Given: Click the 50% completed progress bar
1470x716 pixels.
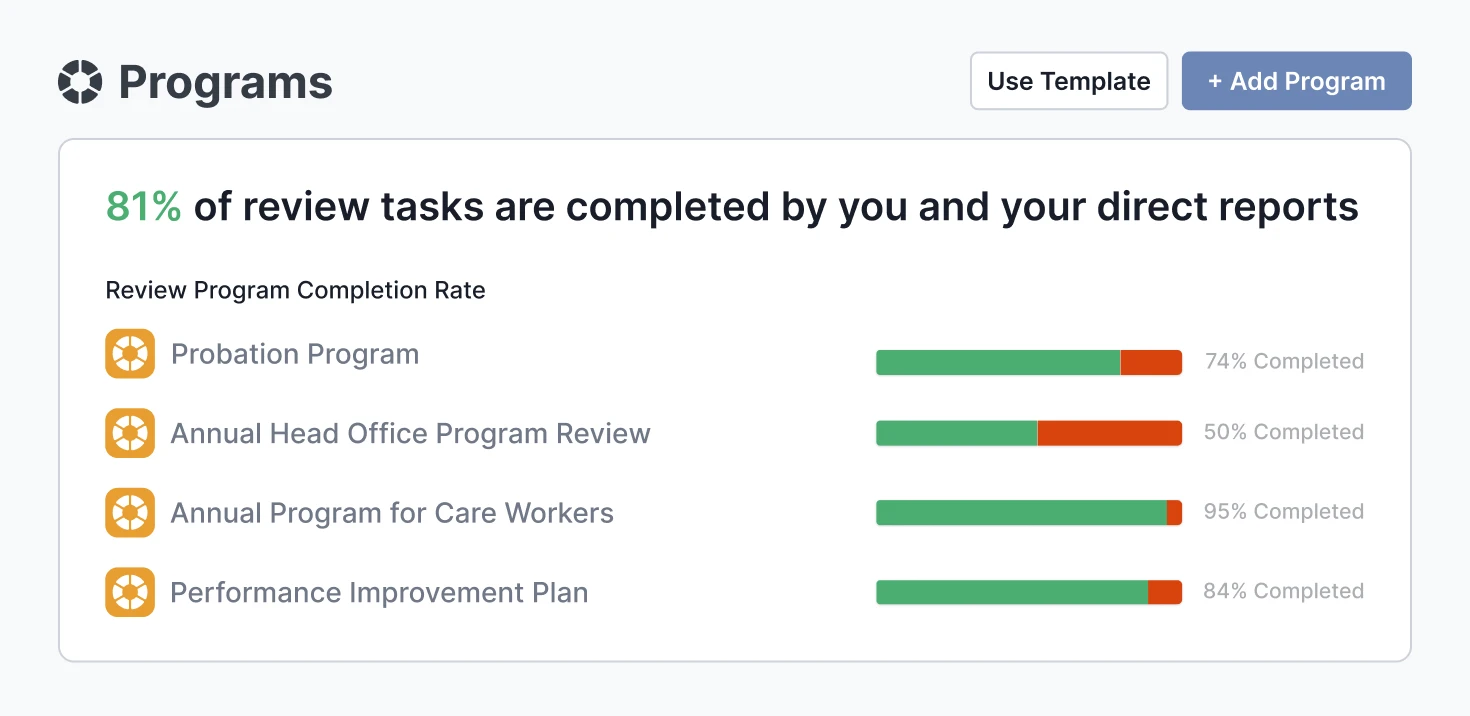Looking at the screenshot, I should pyautogui.click(x=1028, y=432).
